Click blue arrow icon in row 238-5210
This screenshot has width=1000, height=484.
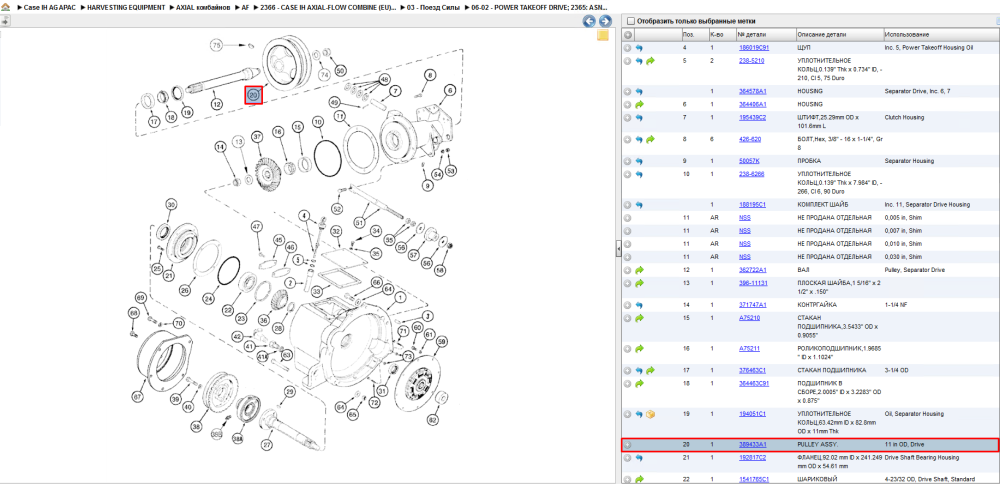coord(639,61)
